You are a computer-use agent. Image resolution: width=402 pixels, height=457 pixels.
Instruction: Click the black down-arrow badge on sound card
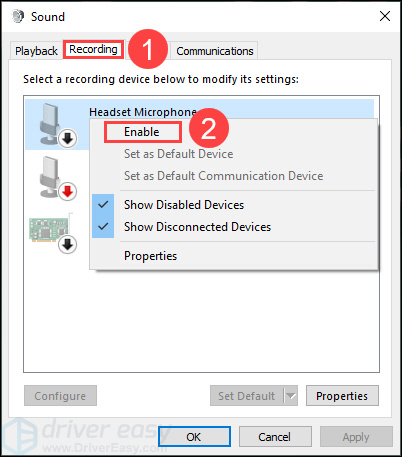coord(68,245)
